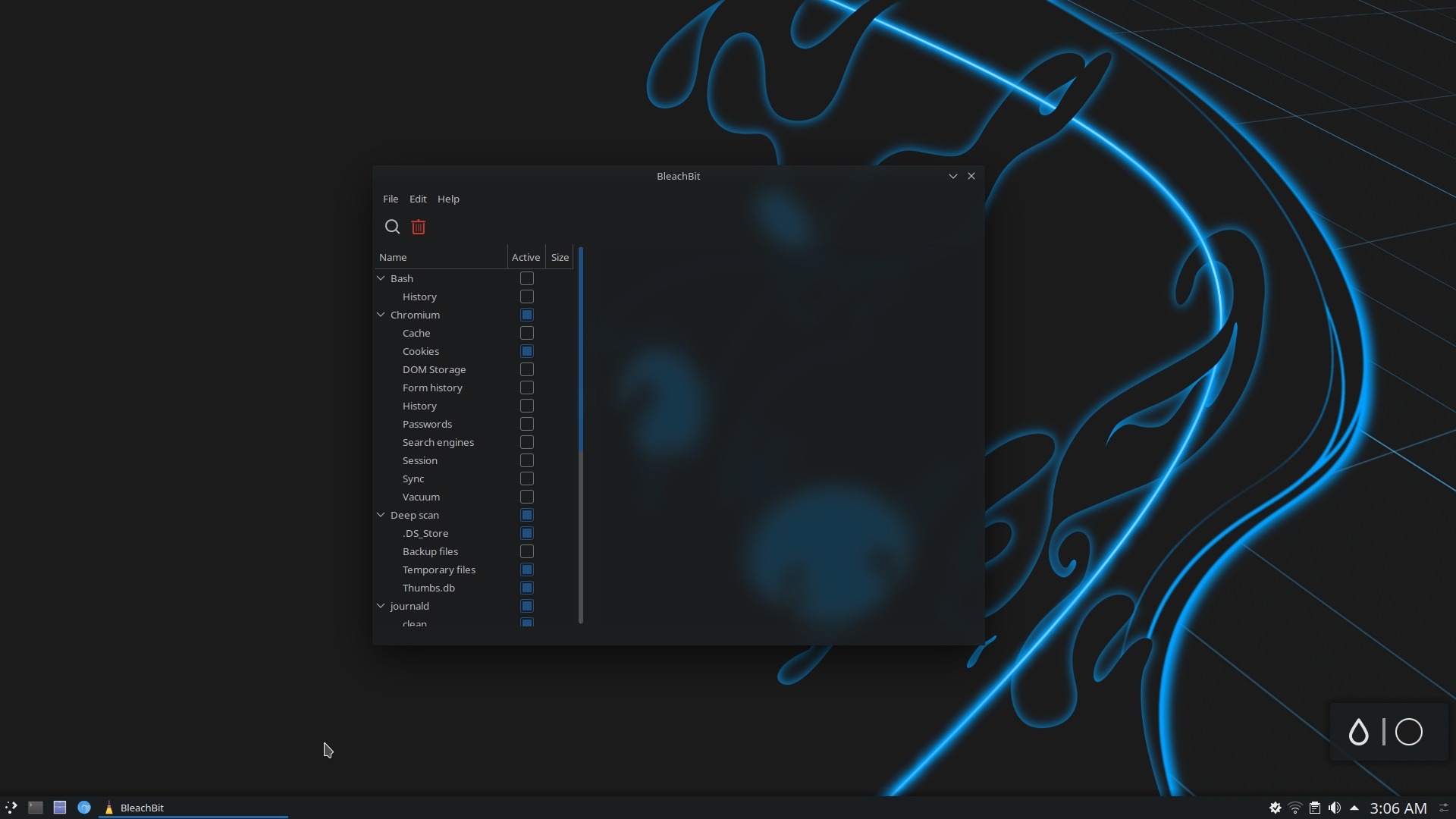This screenshot has width=1456, height=819.
Task: Open the file manager from the taskbar
Action: pos(60,808)
